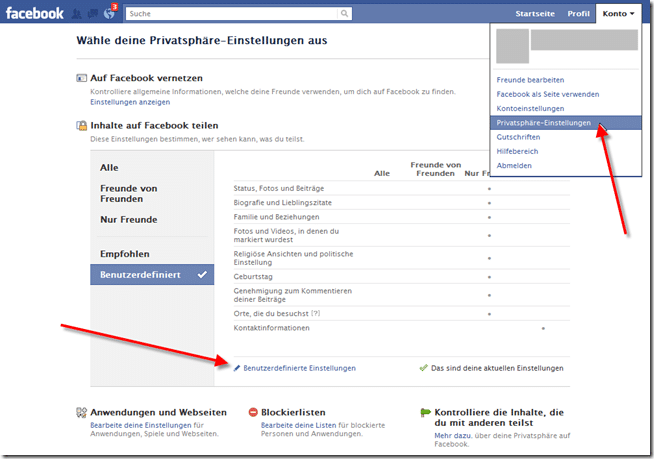
Task: Click the facebook logo
Action: click(35, 13)
